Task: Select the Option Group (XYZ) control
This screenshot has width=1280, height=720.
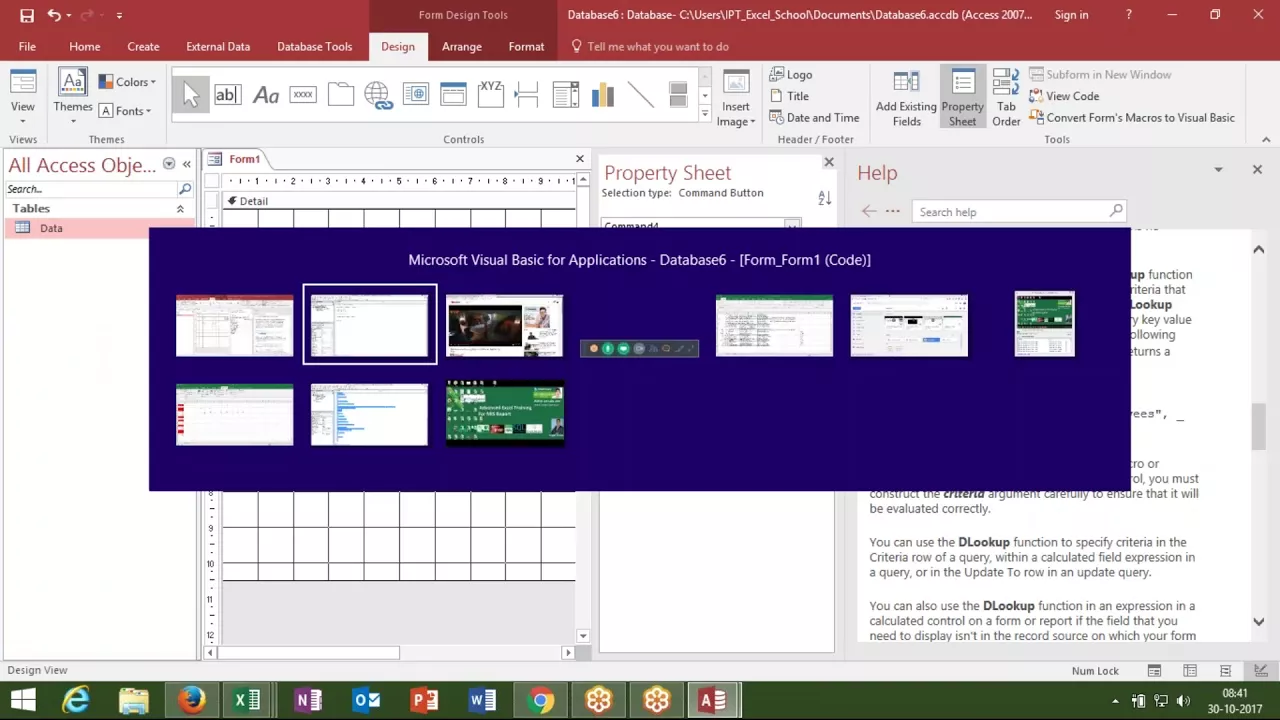Action: coord(491,95)
